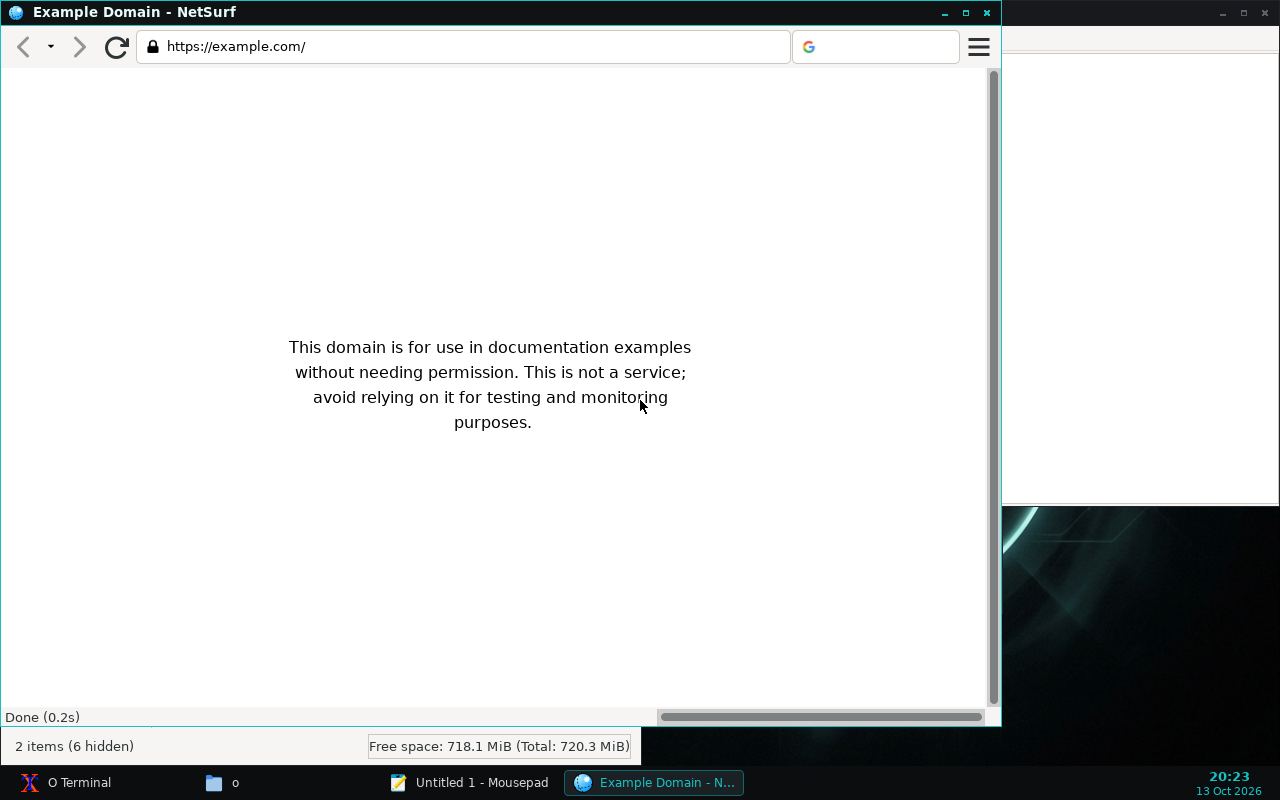This screenshot has height=800, width=1280.
Task: Open the NetSurf hamburger menu
Action: (x=979, y=47)
